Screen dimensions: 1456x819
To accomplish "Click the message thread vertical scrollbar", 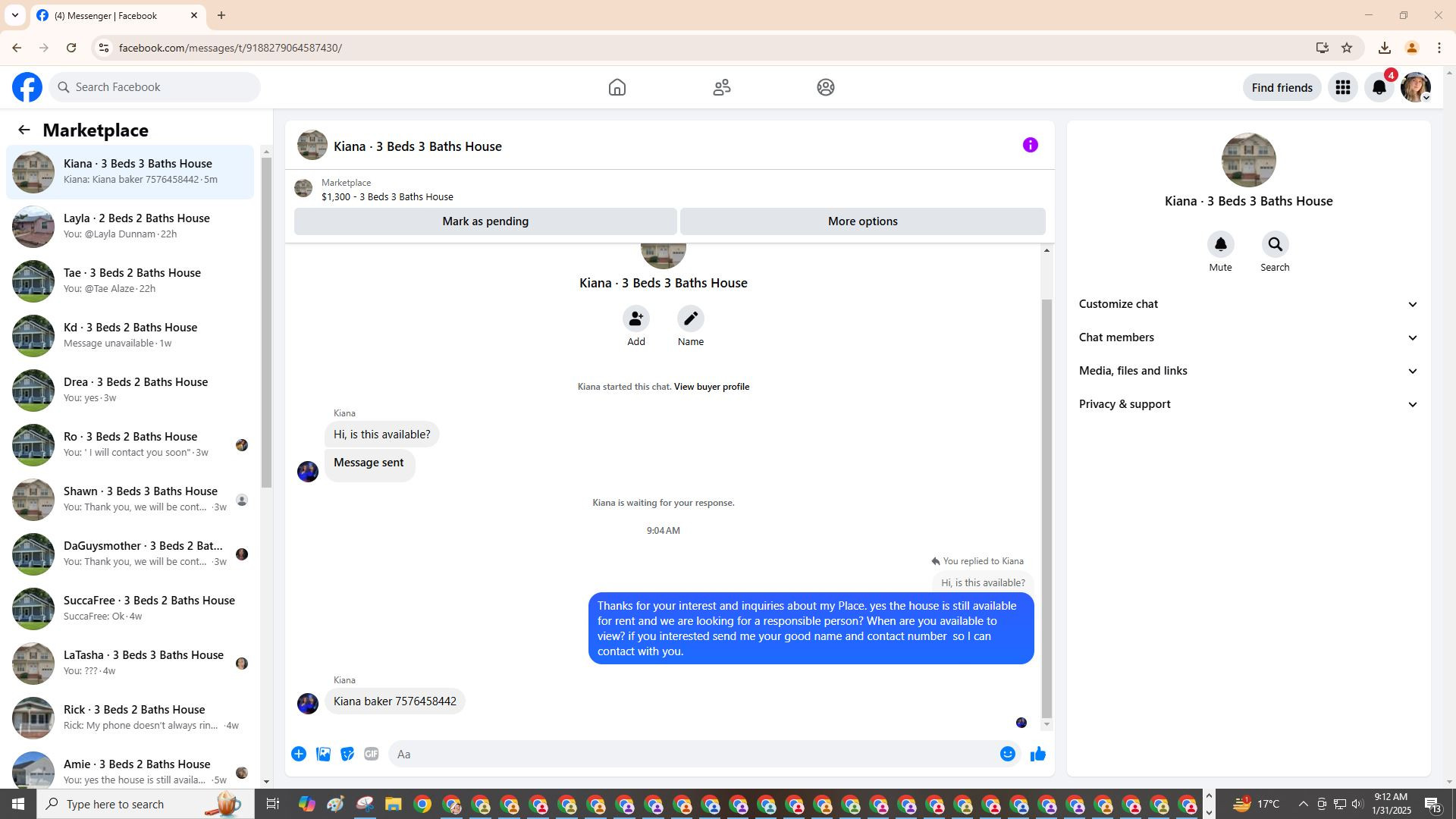I will tap(1047, 508).
